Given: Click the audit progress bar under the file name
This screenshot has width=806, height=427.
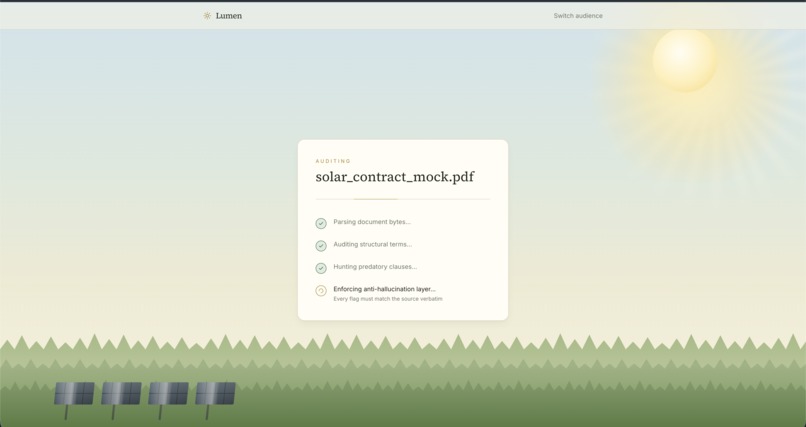Looking at the screenshot, I should [403, 199].
